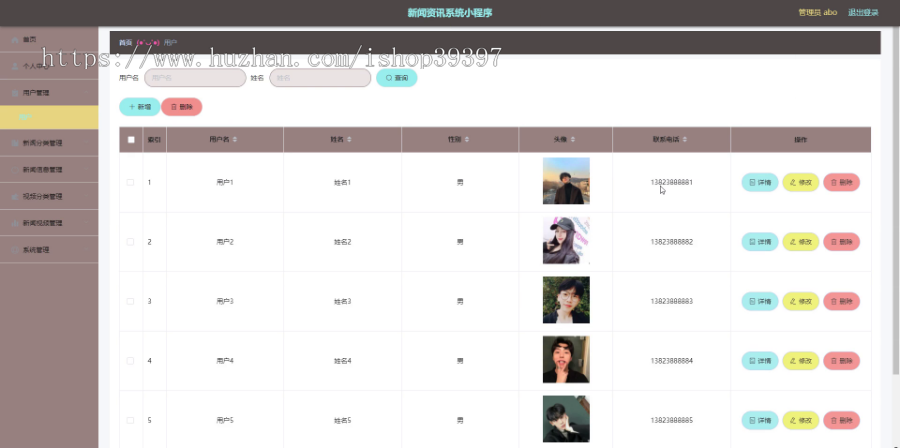The image size is (900, 448).
Task: Collapse the 用户管理 sidebar menu
Action: coord(49,92)
